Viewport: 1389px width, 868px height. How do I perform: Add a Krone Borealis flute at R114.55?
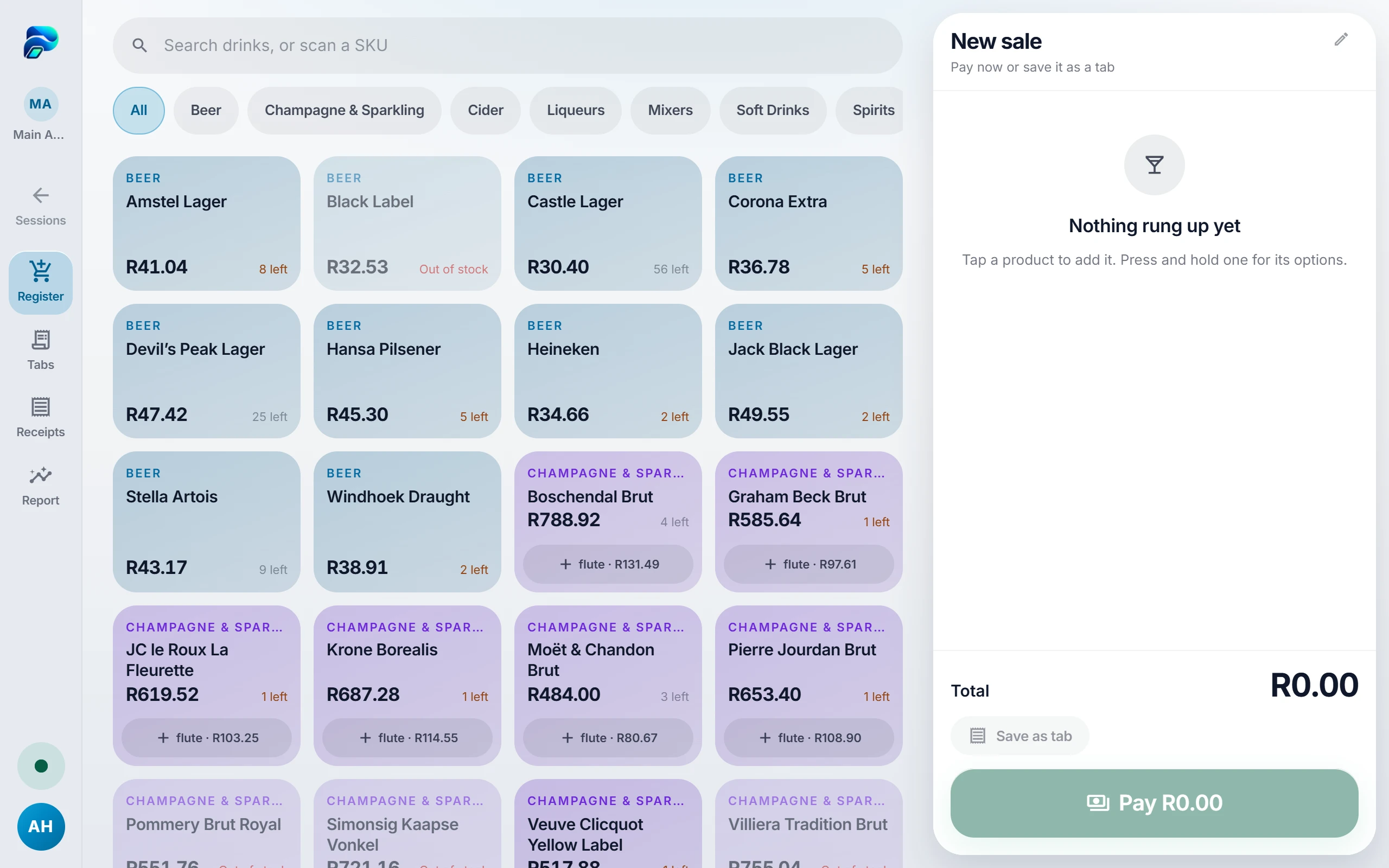407,738
